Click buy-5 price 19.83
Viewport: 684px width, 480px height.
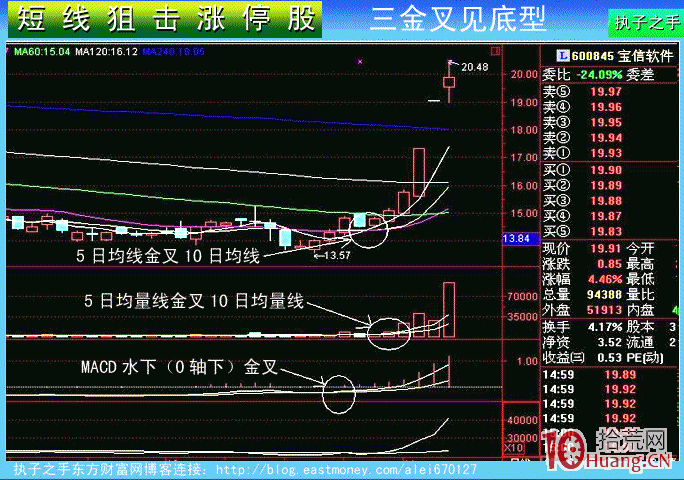[606, 231]
